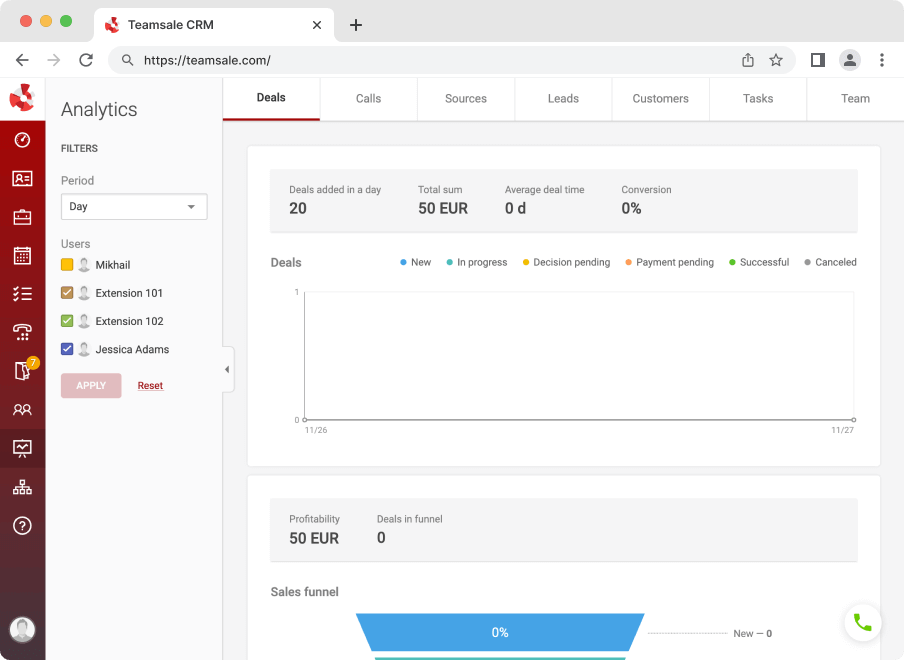Screen dimensions: 904x660
Task: Uncheck the Jessica Adams checkbox
Action: (67, 349)
